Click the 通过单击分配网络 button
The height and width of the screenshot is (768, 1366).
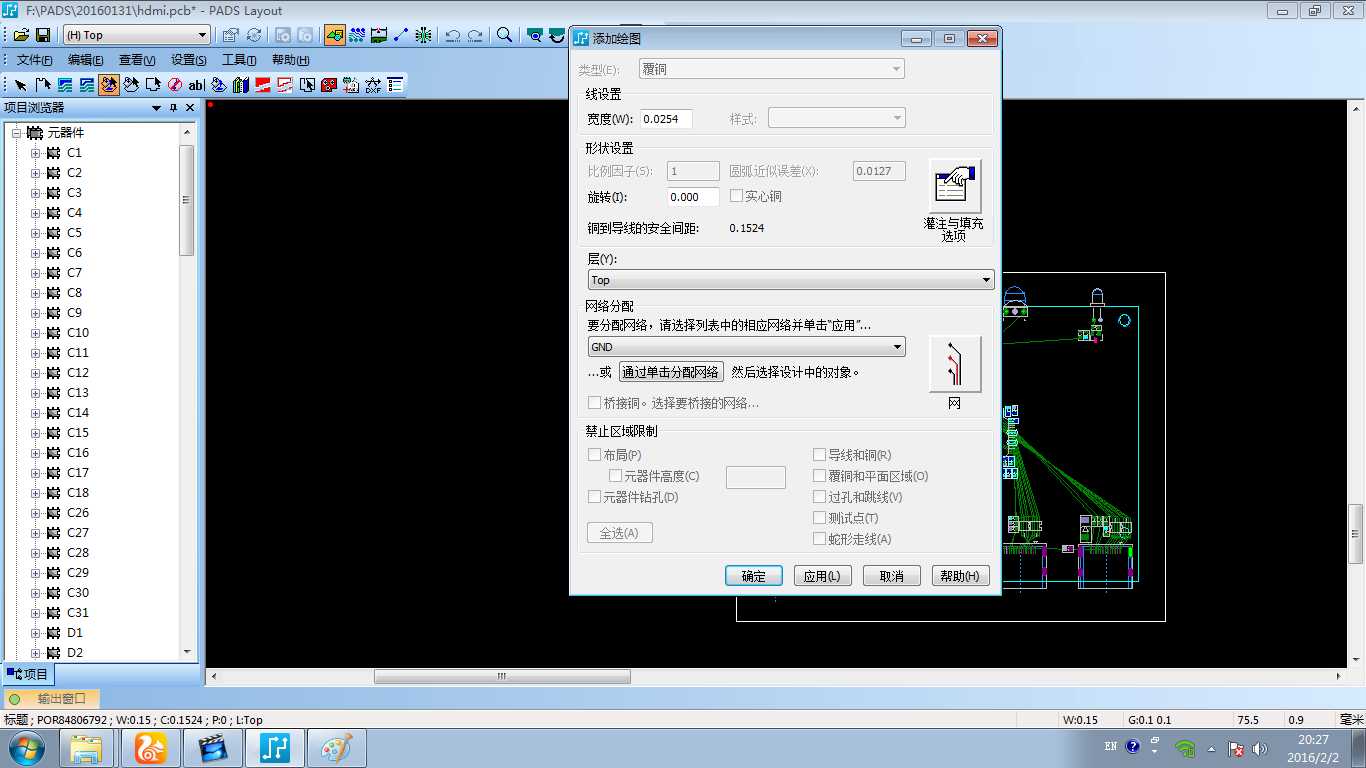coord(671,372)
